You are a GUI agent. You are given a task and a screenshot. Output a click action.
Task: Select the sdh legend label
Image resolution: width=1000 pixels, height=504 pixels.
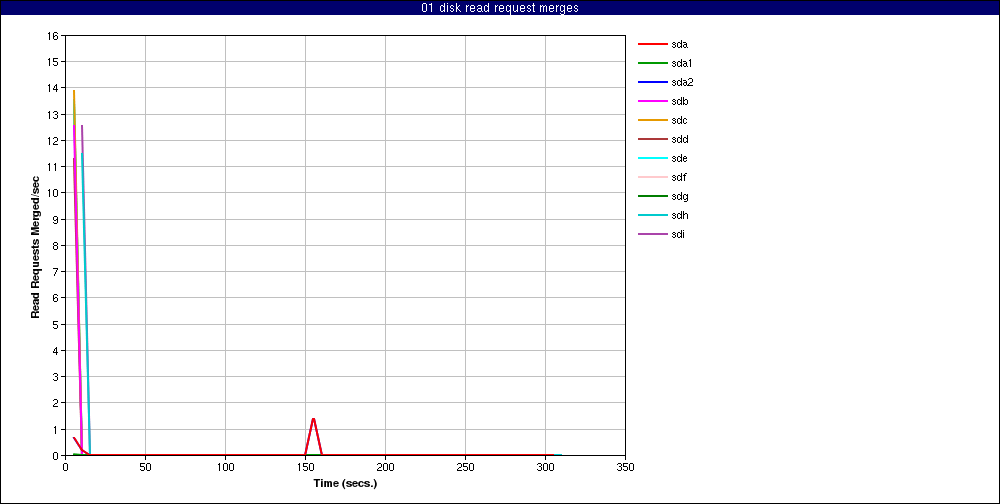coord(680,215)
